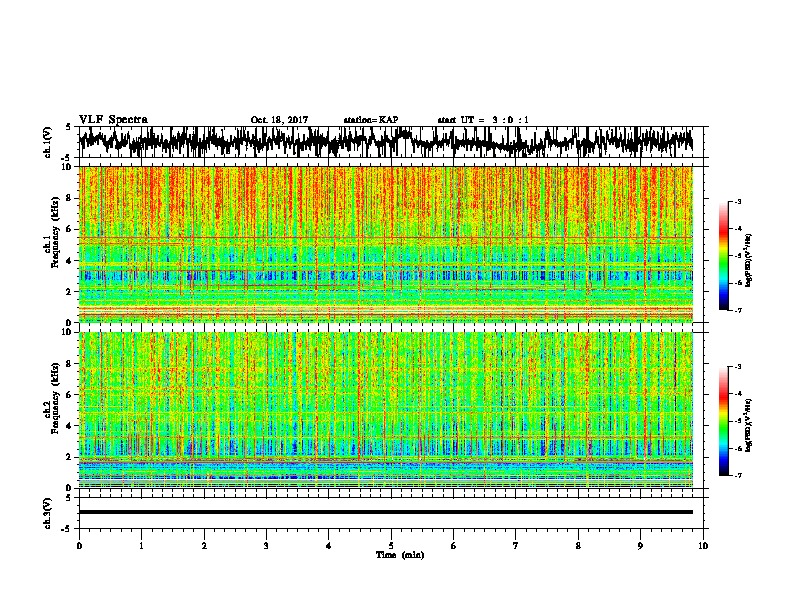The width and height of the screenshot is (792, 612).
Task: Click time axis tick label "8"
Action: [x=578, y=546]
